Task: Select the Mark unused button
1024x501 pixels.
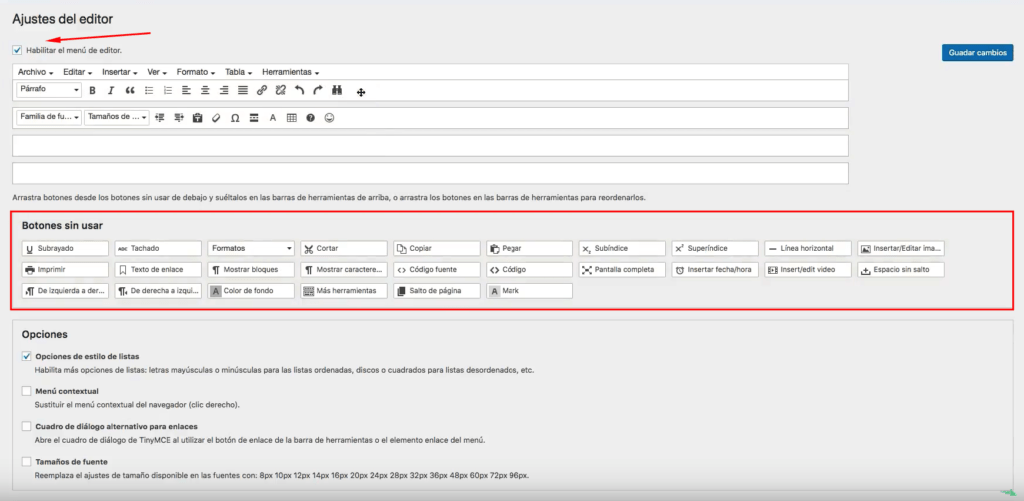Action: [530, 291]
